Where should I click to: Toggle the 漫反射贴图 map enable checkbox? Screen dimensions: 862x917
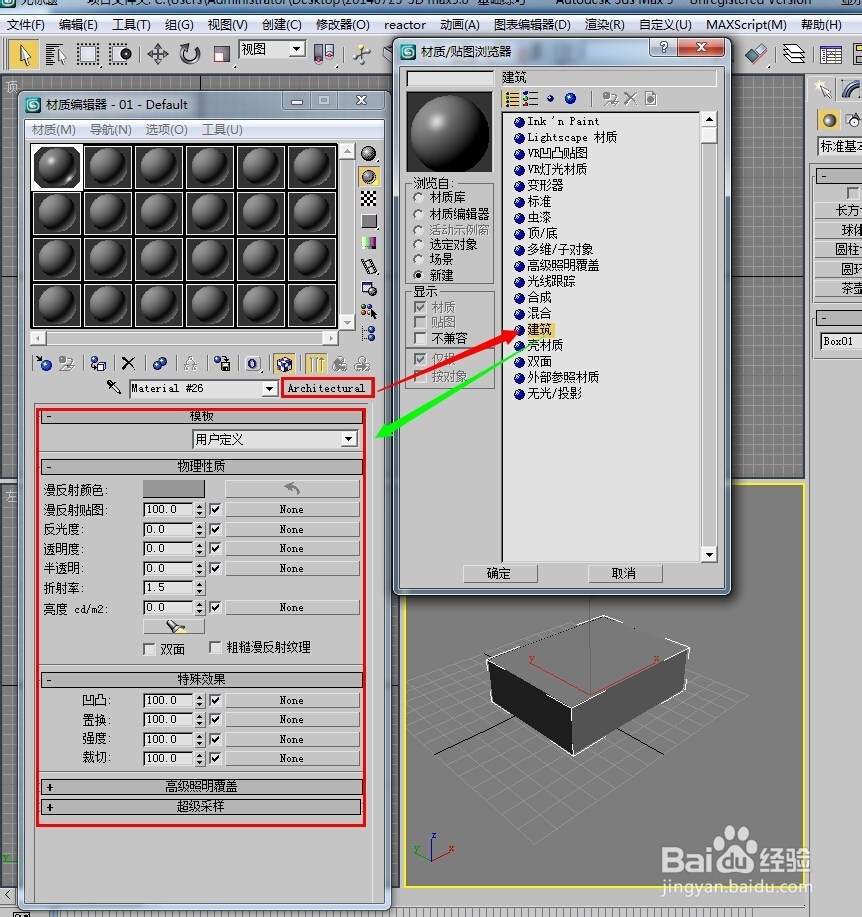[x=215, y=509]
